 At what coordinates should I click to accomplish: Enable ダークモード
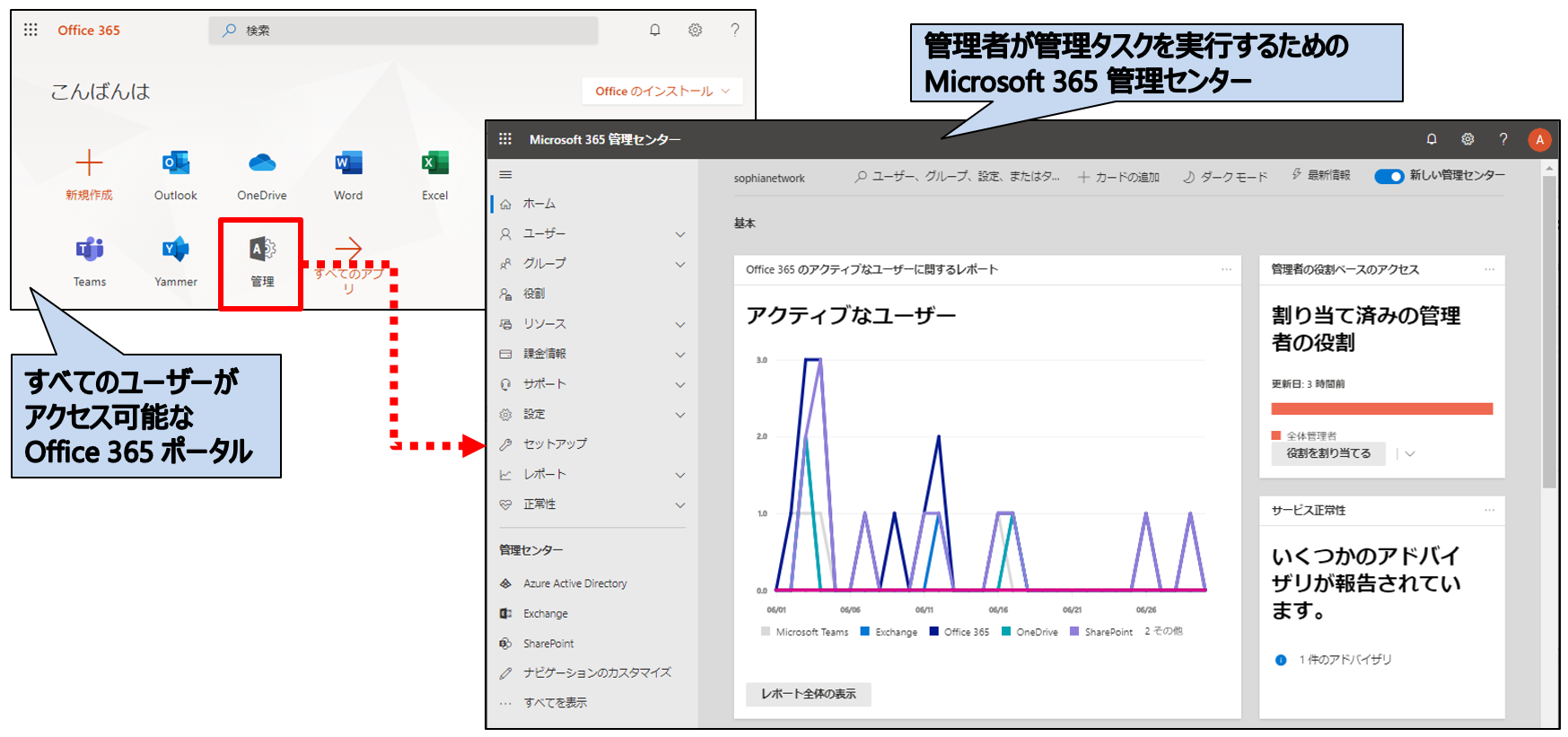(1225, 177)
